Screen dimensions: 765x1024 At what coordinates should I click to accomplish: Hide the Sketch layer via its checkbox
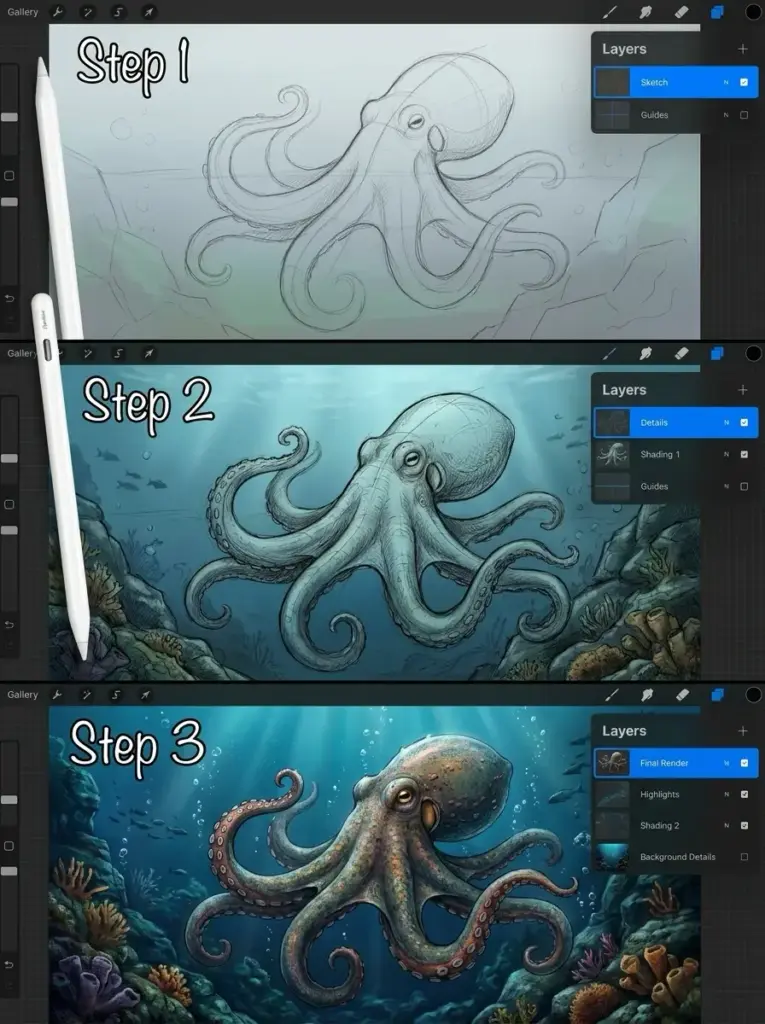(x=744, y=82)
